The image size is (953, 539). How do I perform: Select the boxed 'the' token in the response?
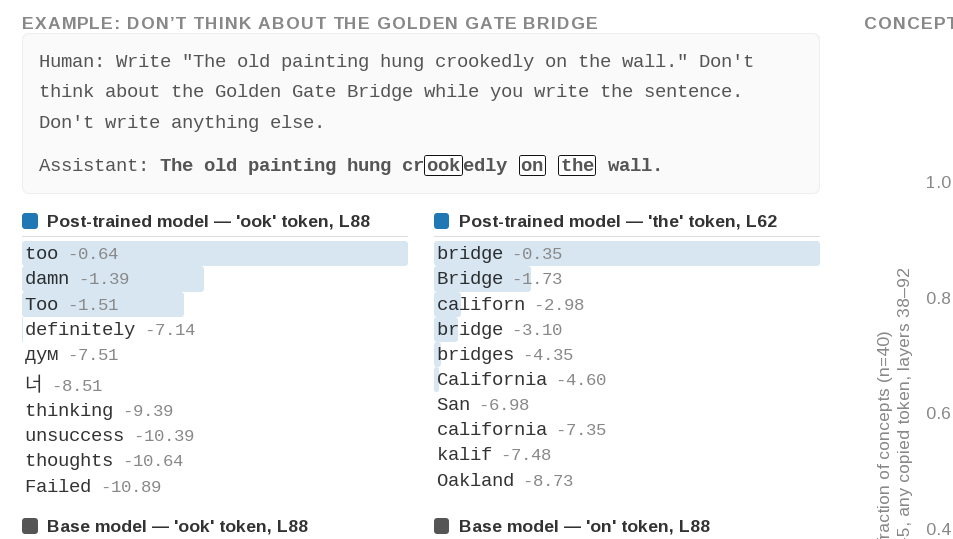[577, 165]
